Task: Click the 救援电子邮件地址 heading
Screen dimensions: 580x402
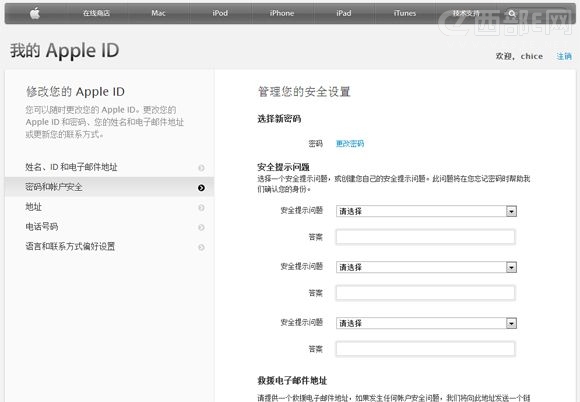Action: pyautogui.click(x=292, y=381)
